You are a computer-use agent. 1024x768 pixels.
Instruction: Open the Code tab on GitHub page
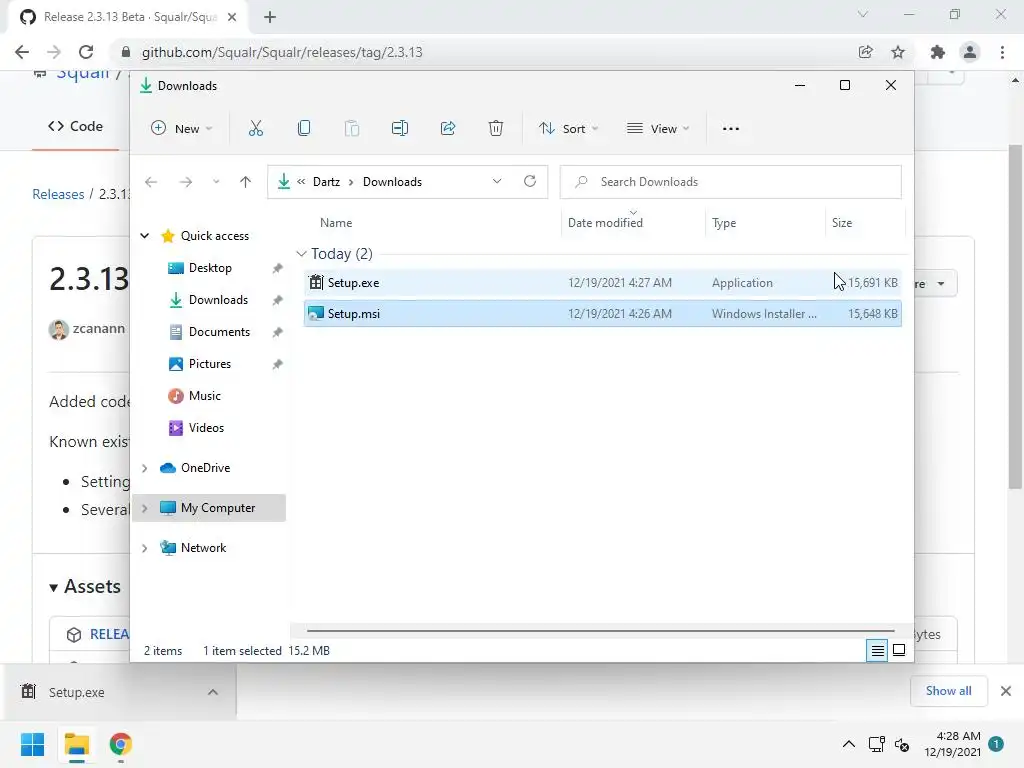click(x=75, y=126)
